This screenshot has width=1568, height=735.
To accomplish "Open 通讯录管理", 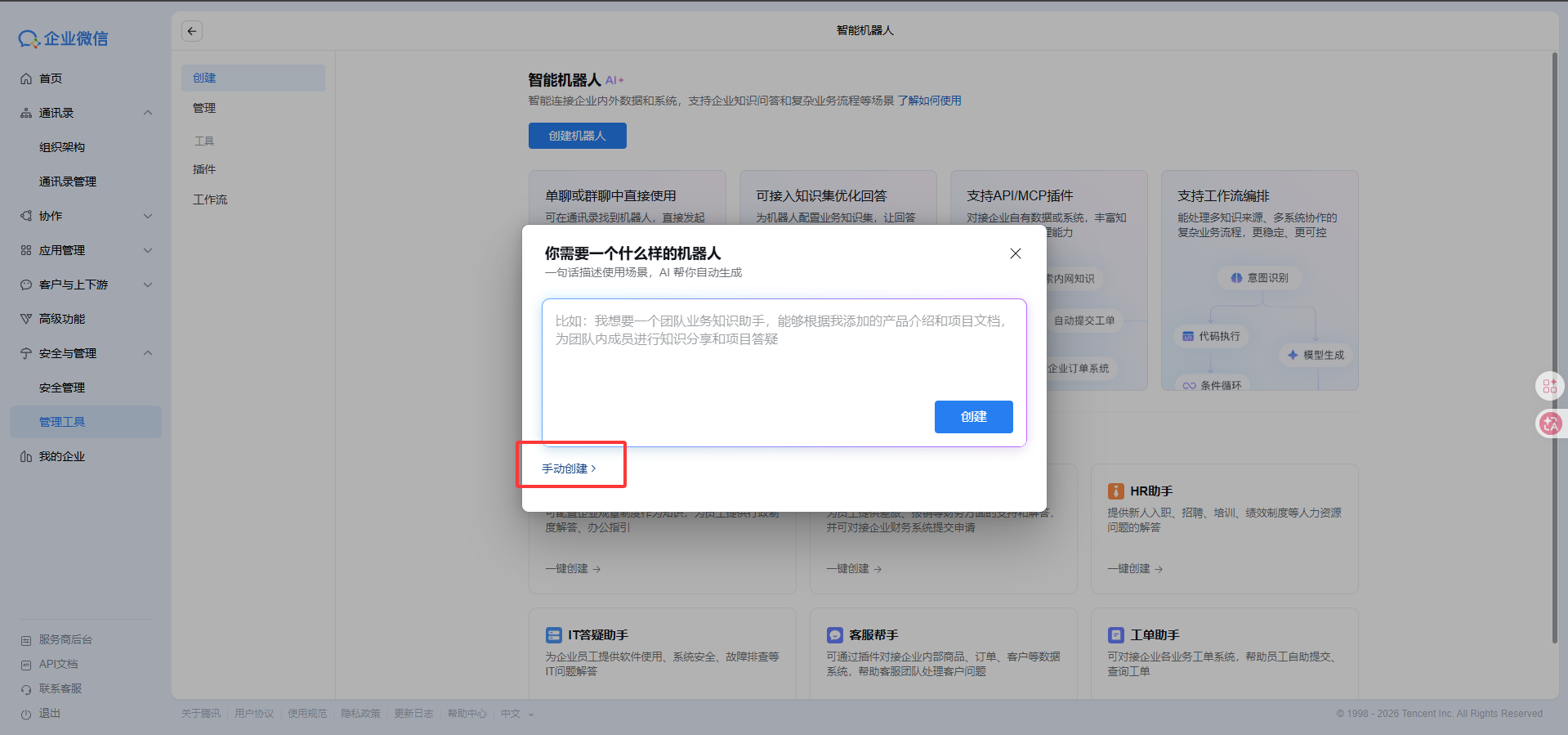I will coord(68,182).
